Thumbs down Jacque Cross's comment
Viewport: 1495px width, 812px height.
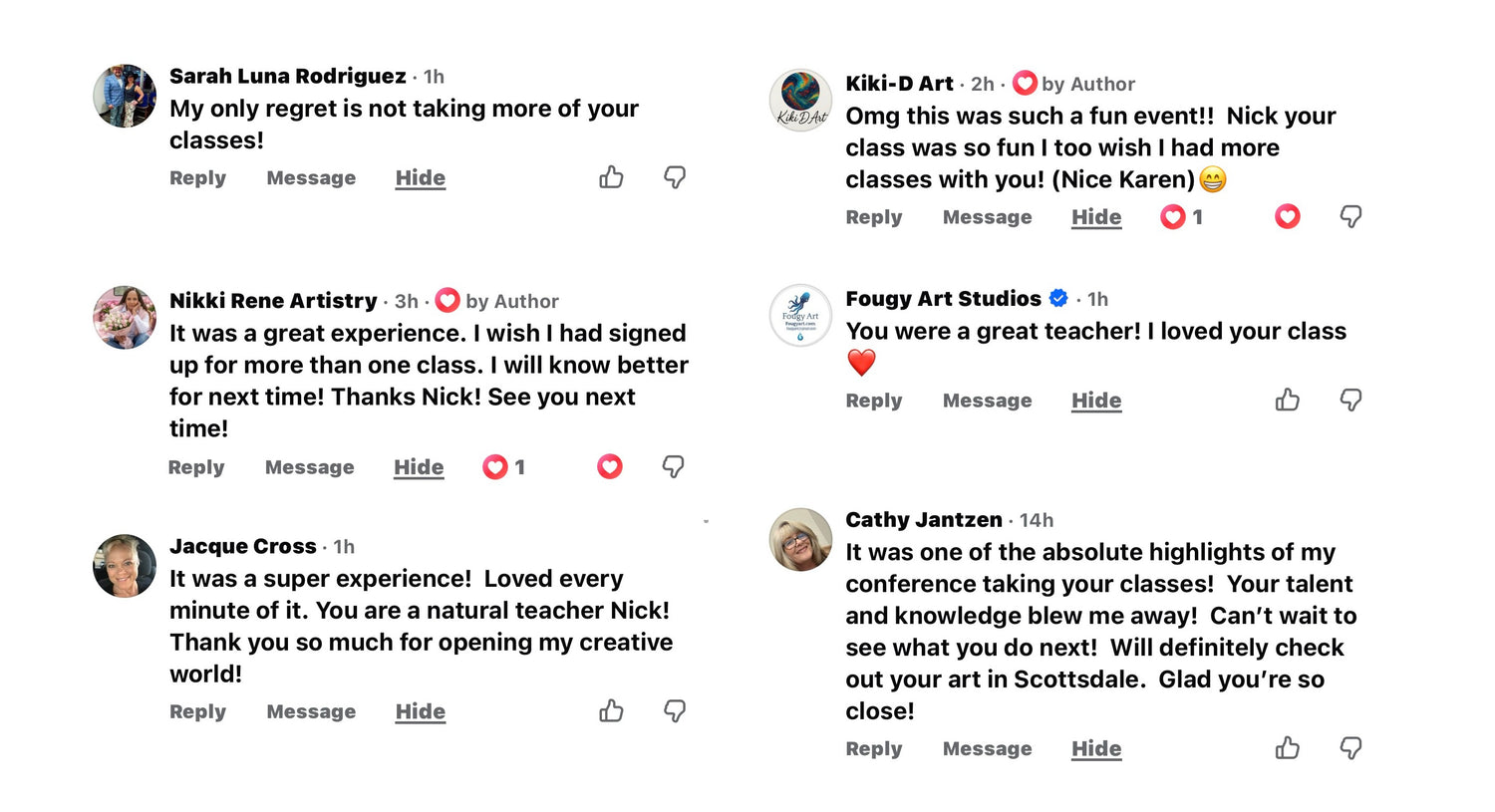675,711
